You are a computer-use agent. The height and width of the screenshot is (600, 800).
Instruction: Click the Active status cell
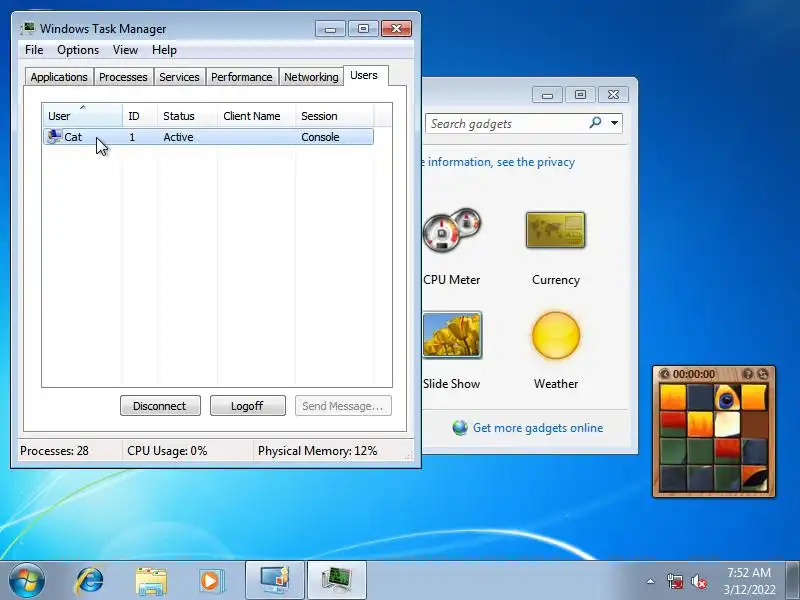click(x=178, y=137)
